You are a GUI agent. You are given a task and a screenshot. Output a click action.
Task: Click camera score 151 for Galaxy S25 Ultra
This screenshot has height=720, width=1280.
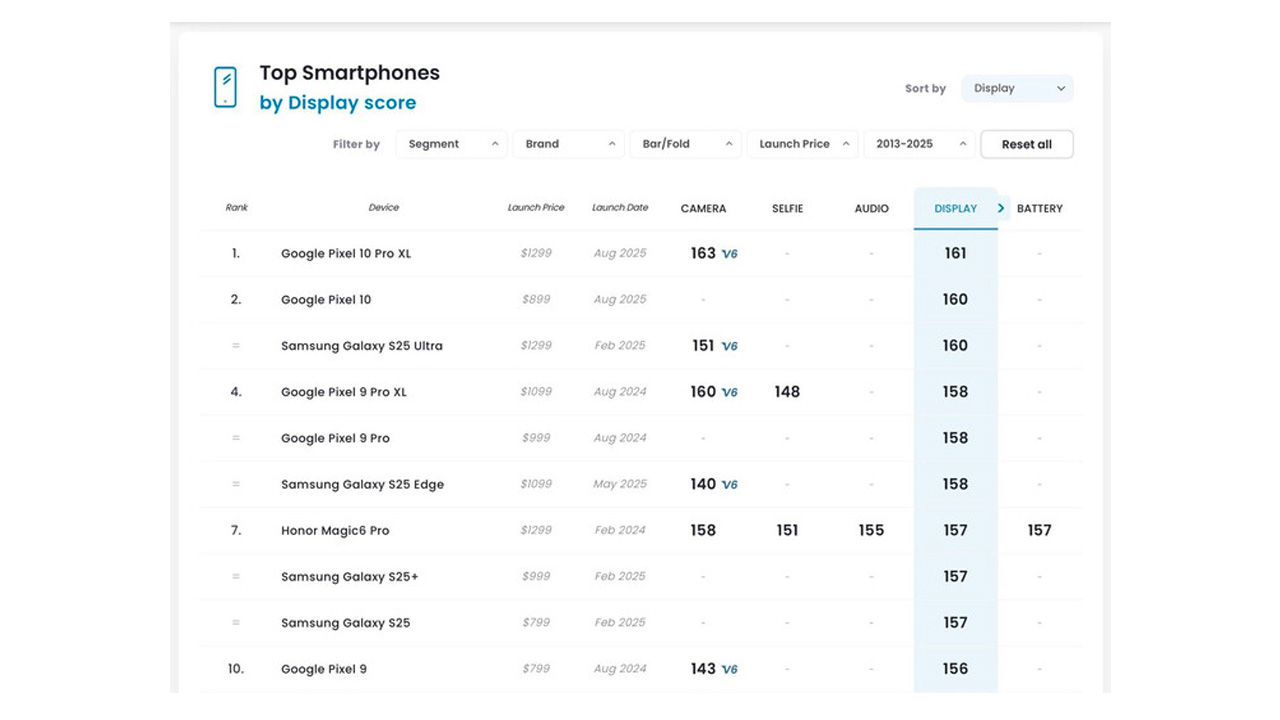click(x=703, y=346)
